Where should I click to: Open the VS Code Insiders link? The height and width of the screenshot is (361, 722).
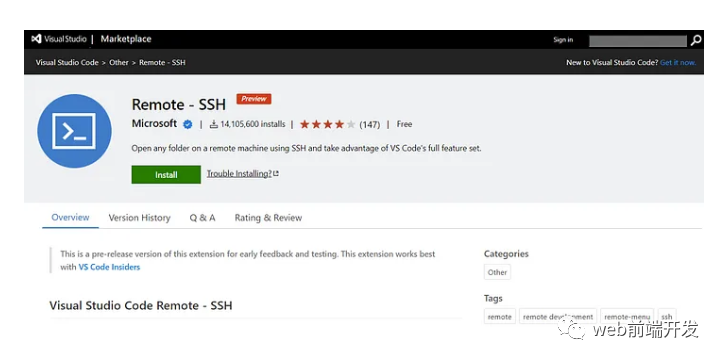[109, 267]
